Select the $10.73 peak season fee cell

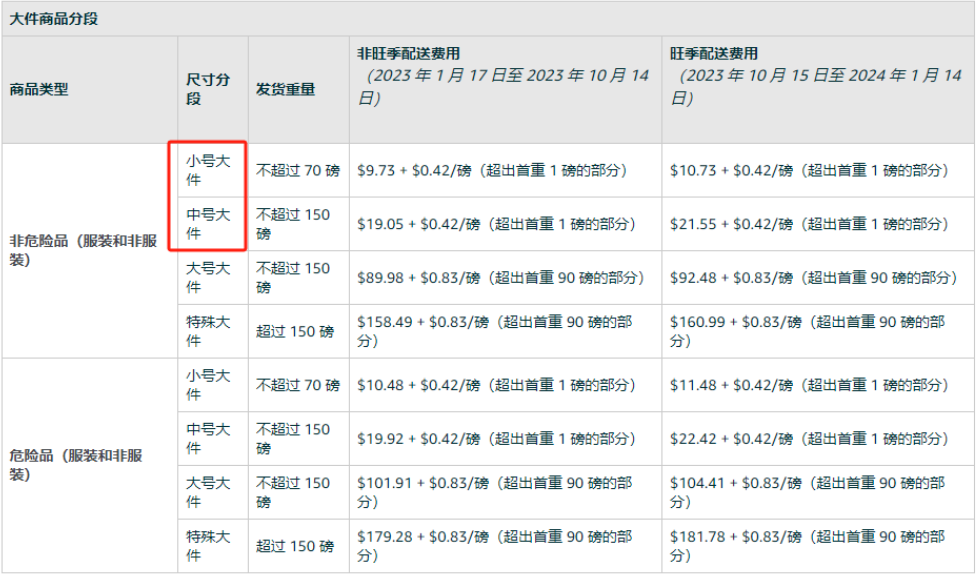(808, 171)
